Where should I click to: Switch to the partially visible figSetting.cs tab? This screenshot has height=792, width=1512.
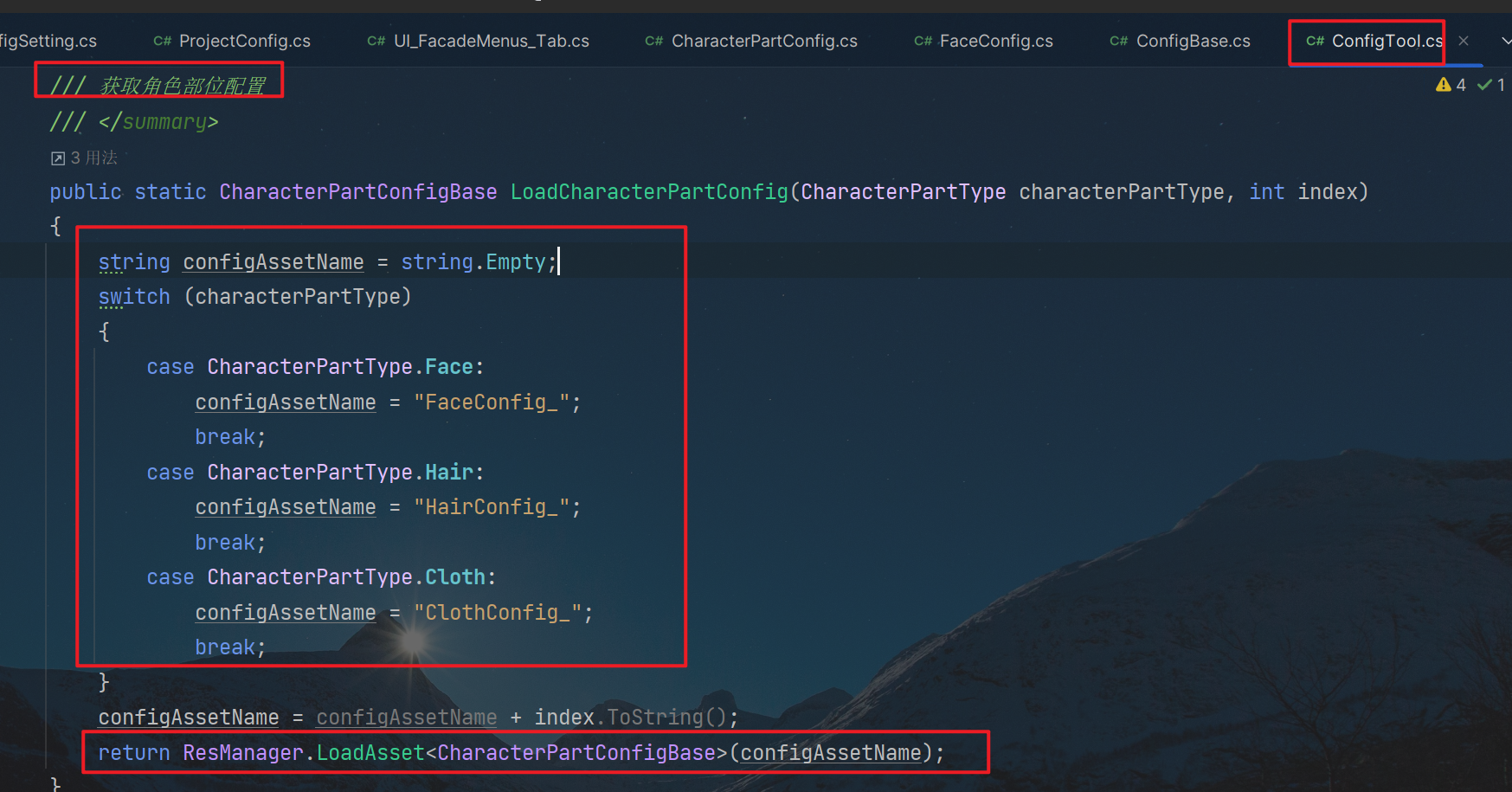click(48, 42)
